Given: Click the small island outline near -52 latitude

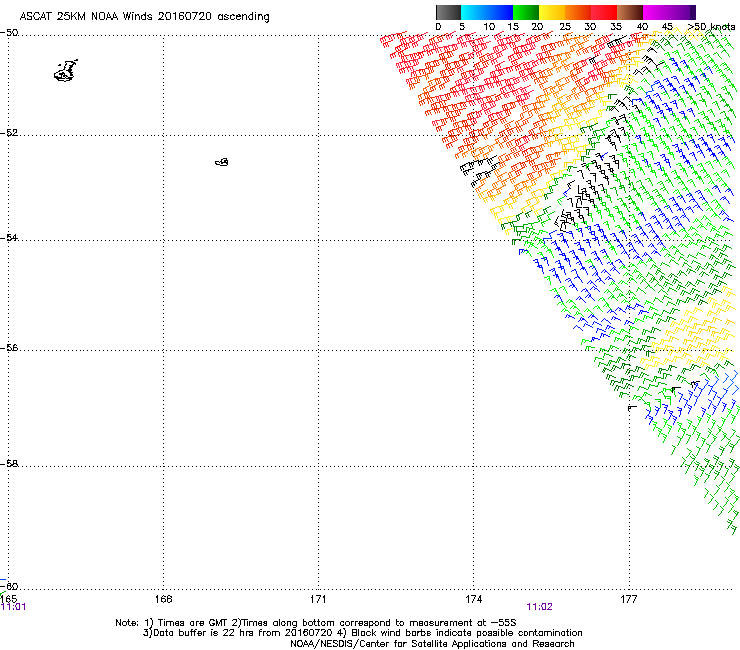Looking at the screenshot, I should click(x=222, y=162).
